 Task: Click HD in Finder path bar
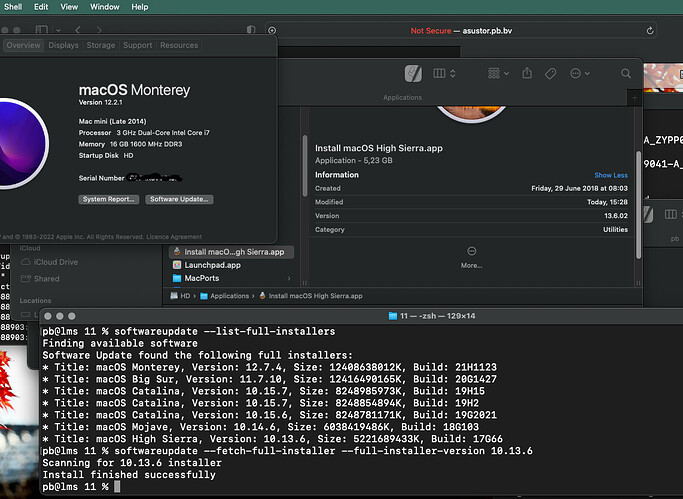pos(180,296)
